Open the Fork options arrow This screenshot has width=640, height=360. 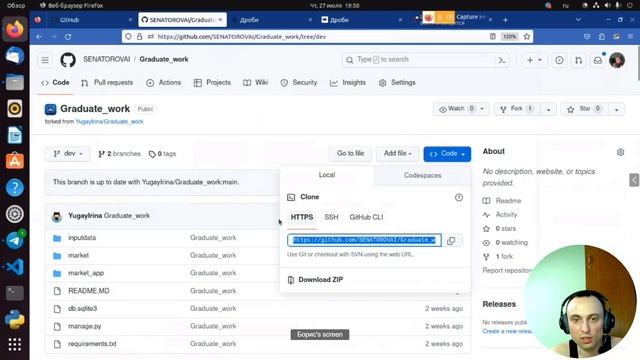click(549, 109)
